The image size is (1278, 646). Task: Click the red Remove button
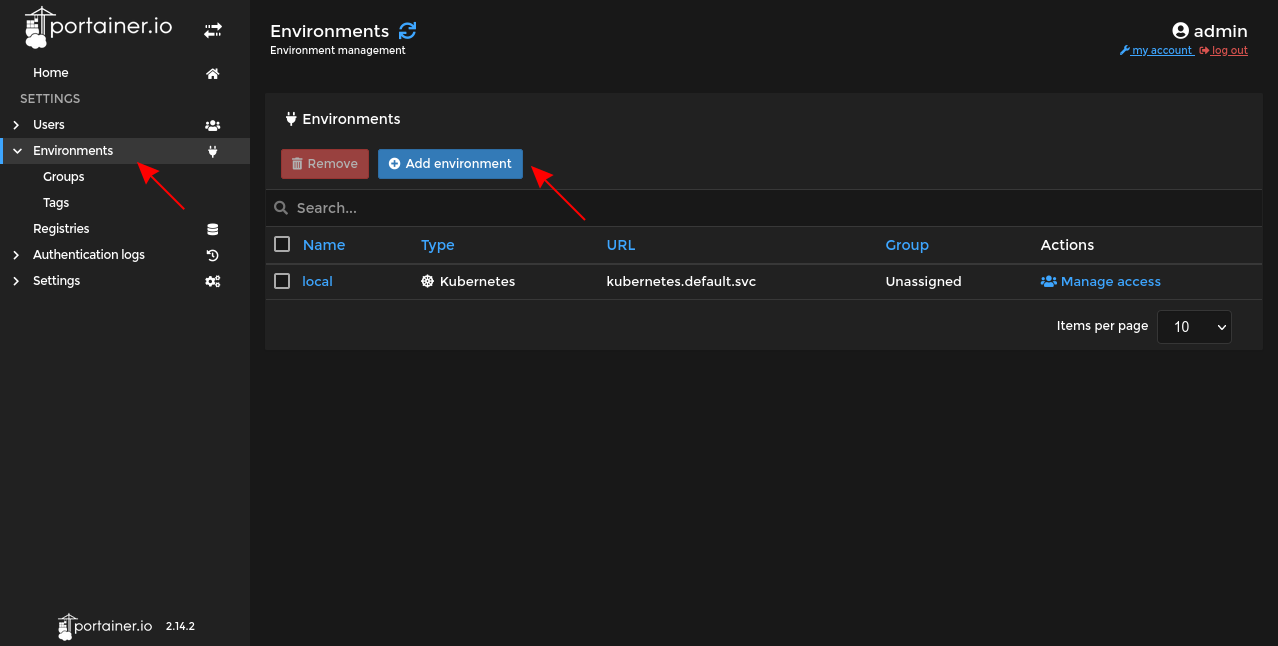point(325,164)
